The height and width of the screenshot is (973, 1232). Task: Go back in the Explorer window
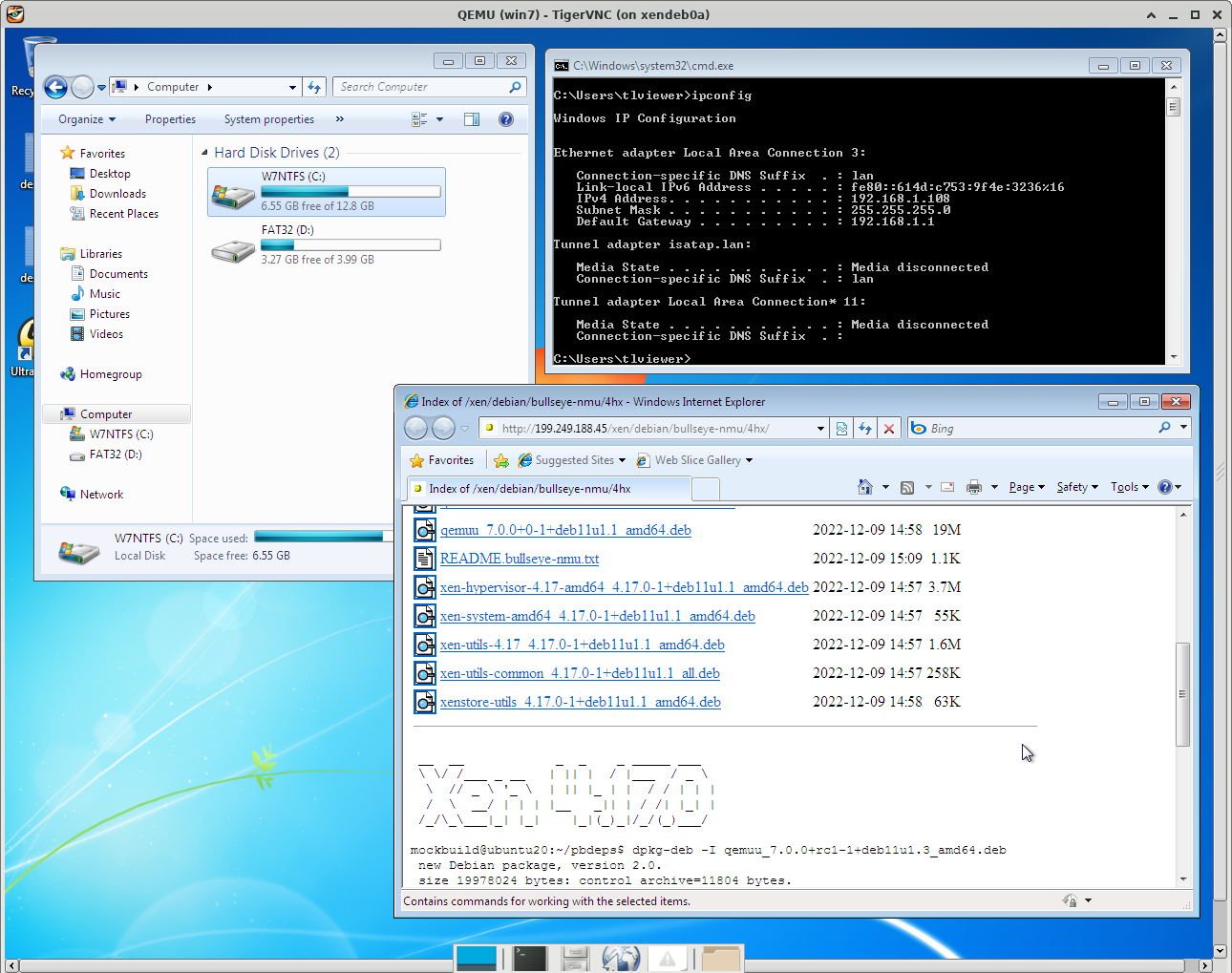click(55, 87)
